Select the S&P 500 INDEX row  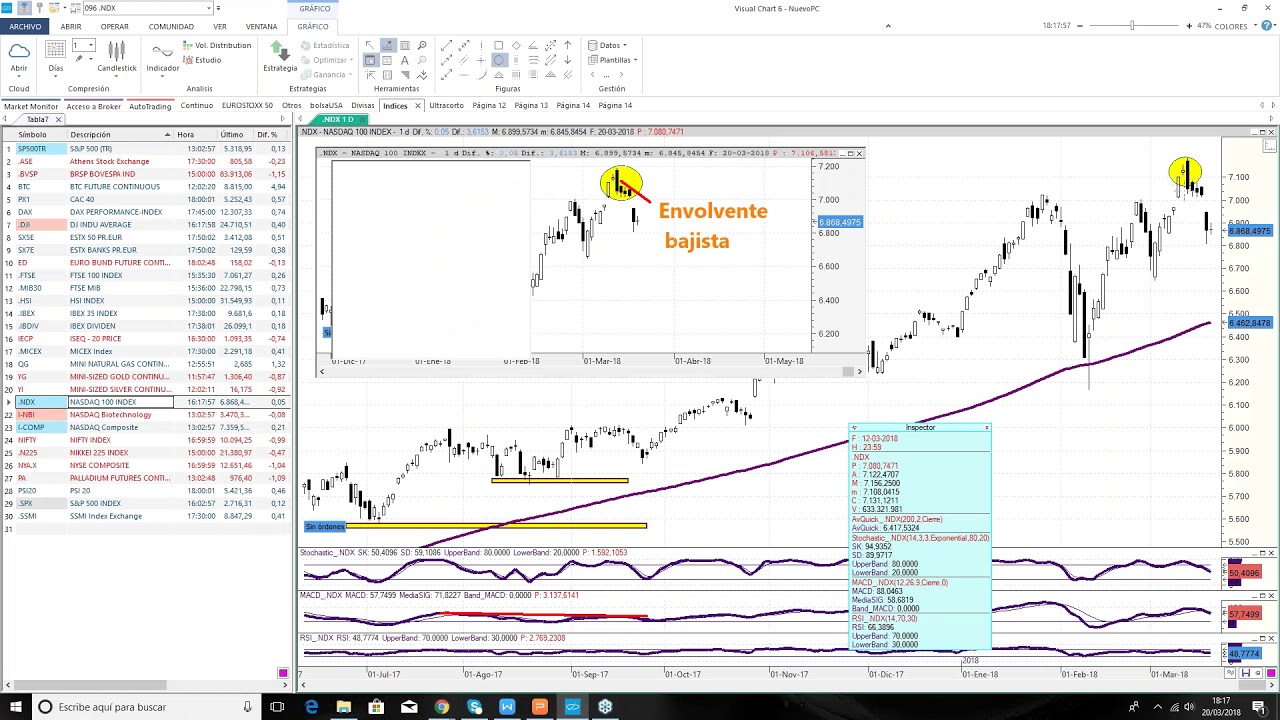point(145,503)
